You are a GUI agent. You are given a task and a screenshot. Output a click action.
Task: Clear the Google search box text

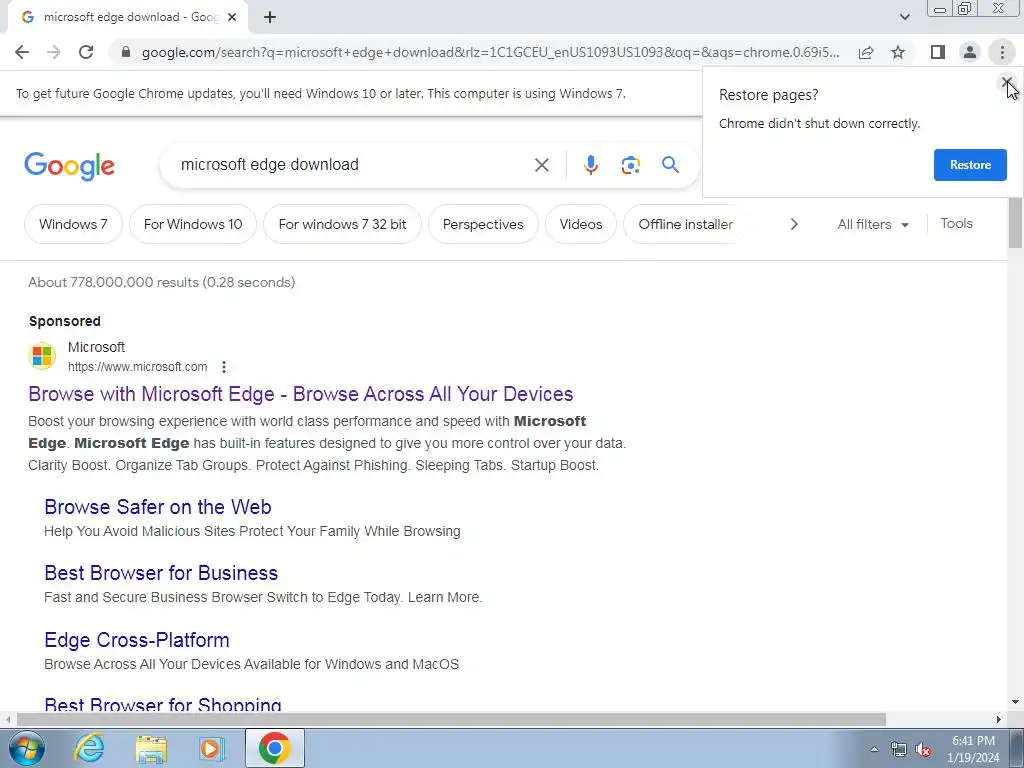541,165
